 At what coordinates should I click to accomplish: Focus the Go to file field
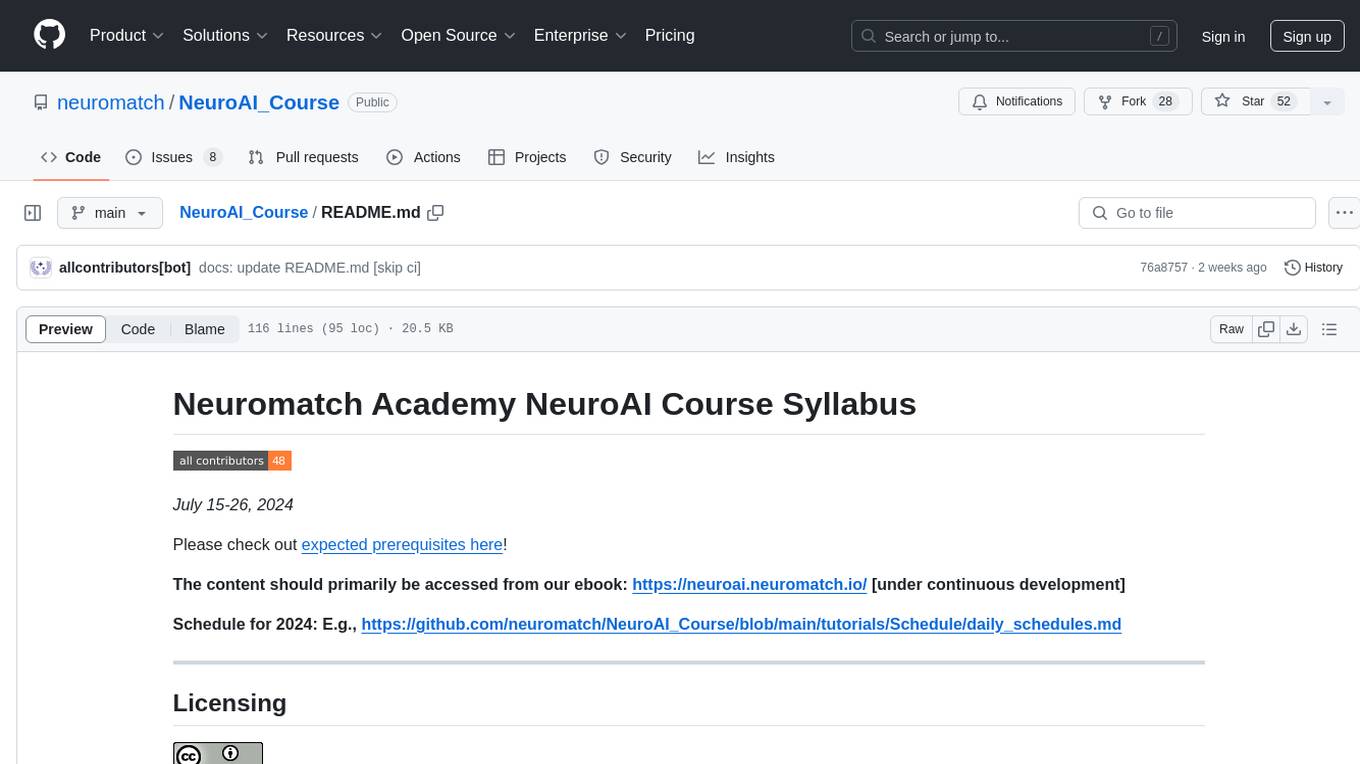pyautogui.click(x=1197, y=213)
